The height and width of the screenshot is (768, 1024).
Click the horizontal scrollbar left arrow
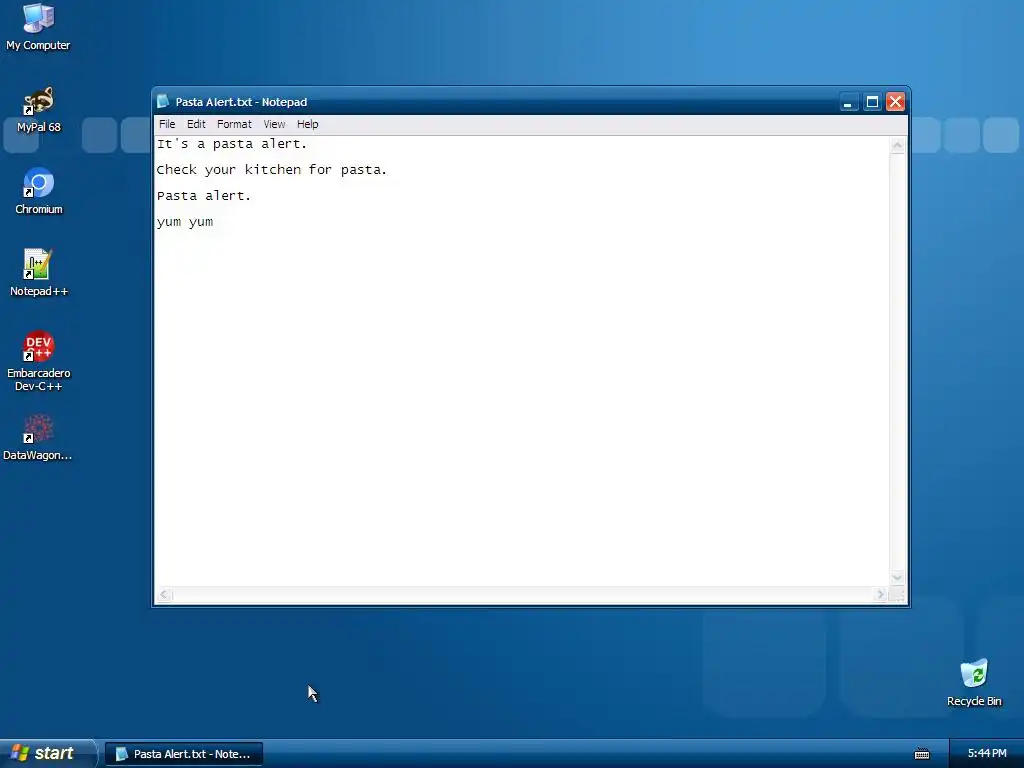(165, 594)
